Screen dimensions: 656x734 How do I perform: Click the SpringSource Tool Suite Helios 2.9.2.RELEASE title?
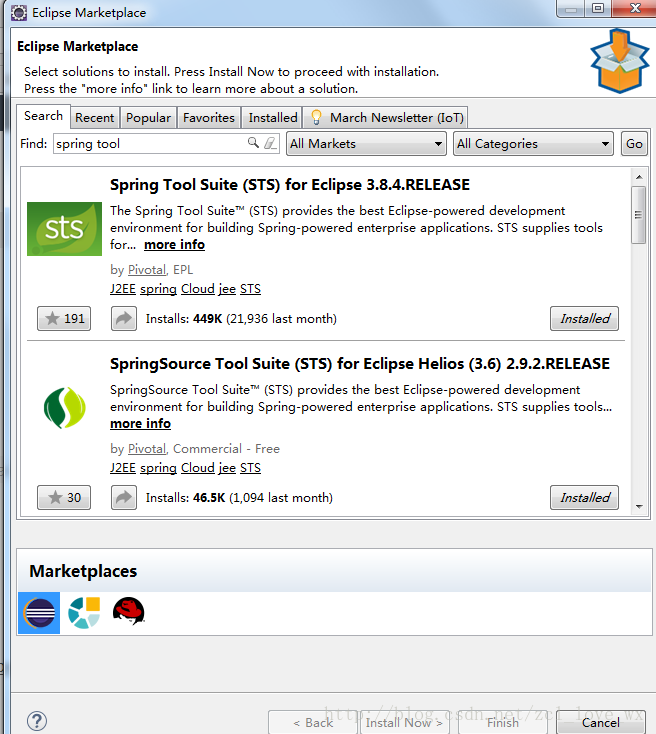(360, 364)
